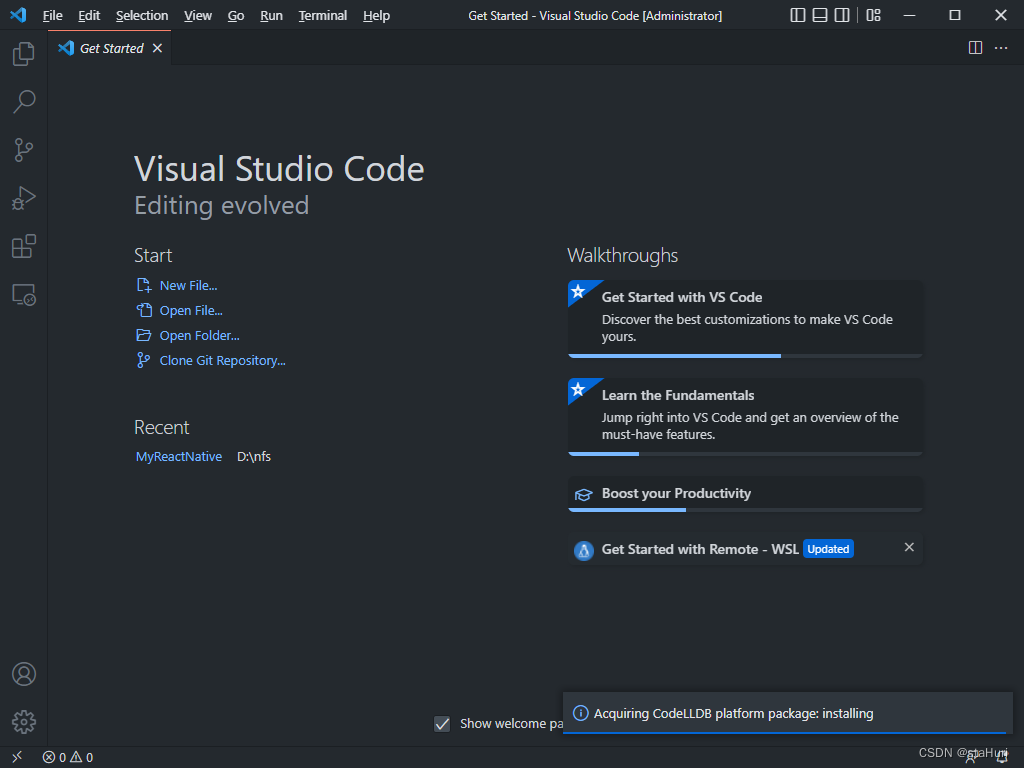Open the Customize Layout icon

click(873, 15)
